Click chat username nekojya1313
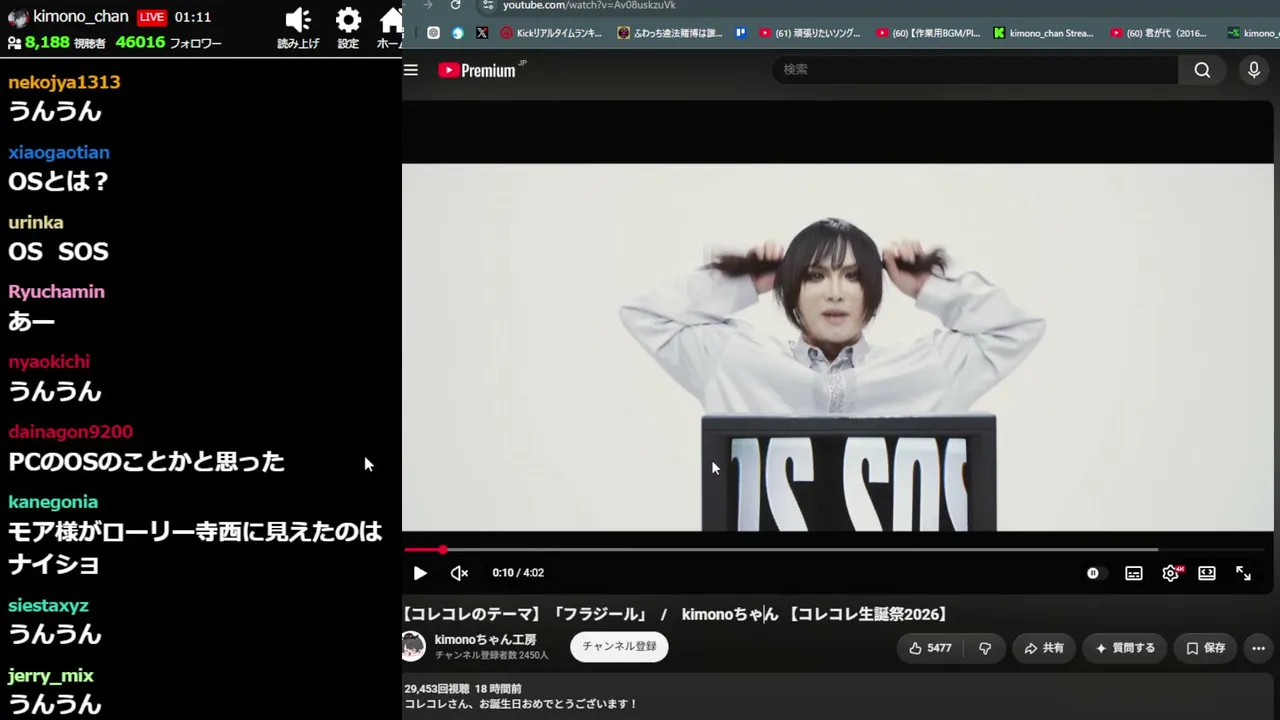Screen dimensions: 1280x720 (64, 82)
